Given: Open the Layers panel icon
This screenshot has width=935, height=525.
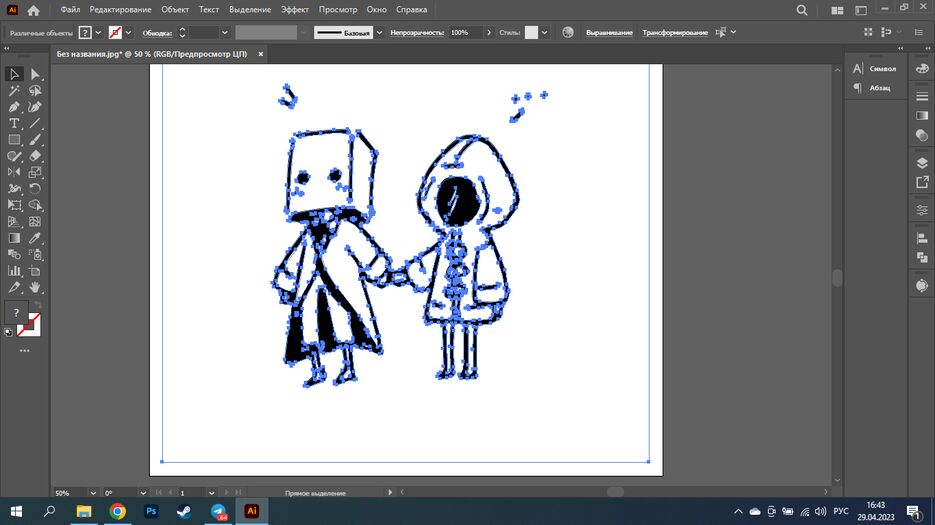Looking at the screenshot, I should (x=922, y=163).
